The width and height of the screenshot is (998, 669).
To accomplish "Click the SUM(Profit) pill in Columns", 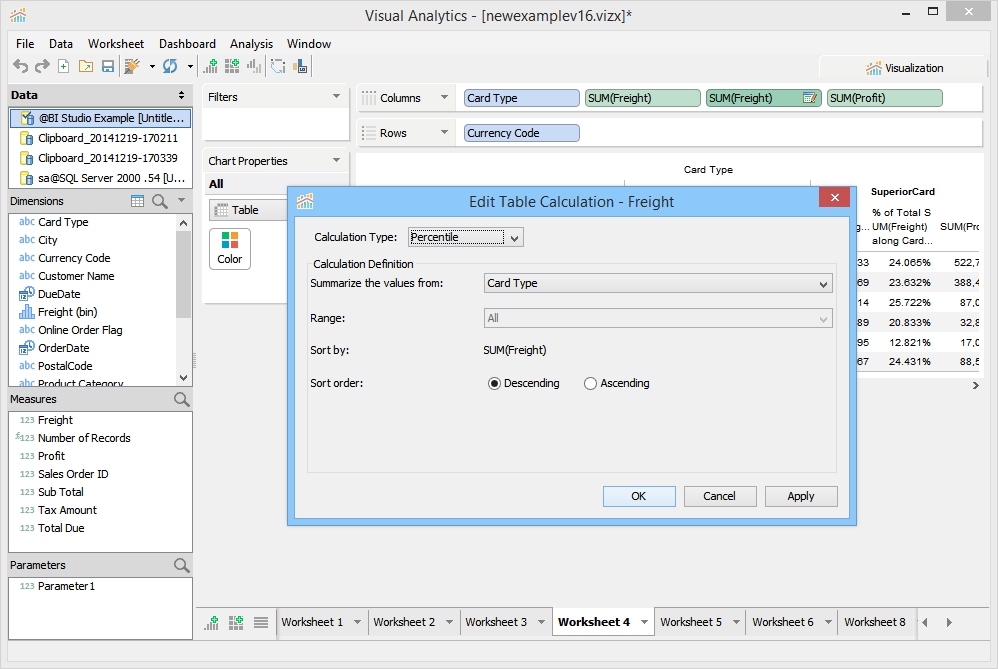I will pos(884,98).
